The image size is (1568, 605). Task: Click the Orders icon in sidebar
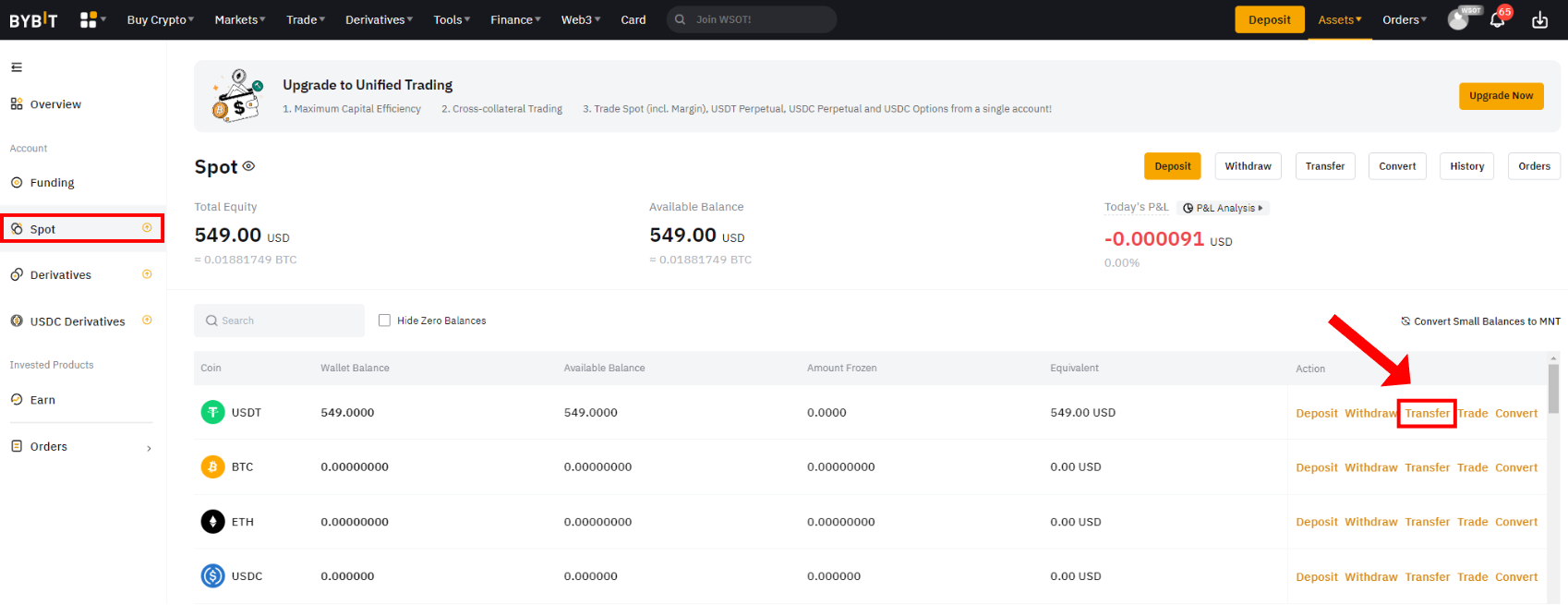[x=17, y=446]
